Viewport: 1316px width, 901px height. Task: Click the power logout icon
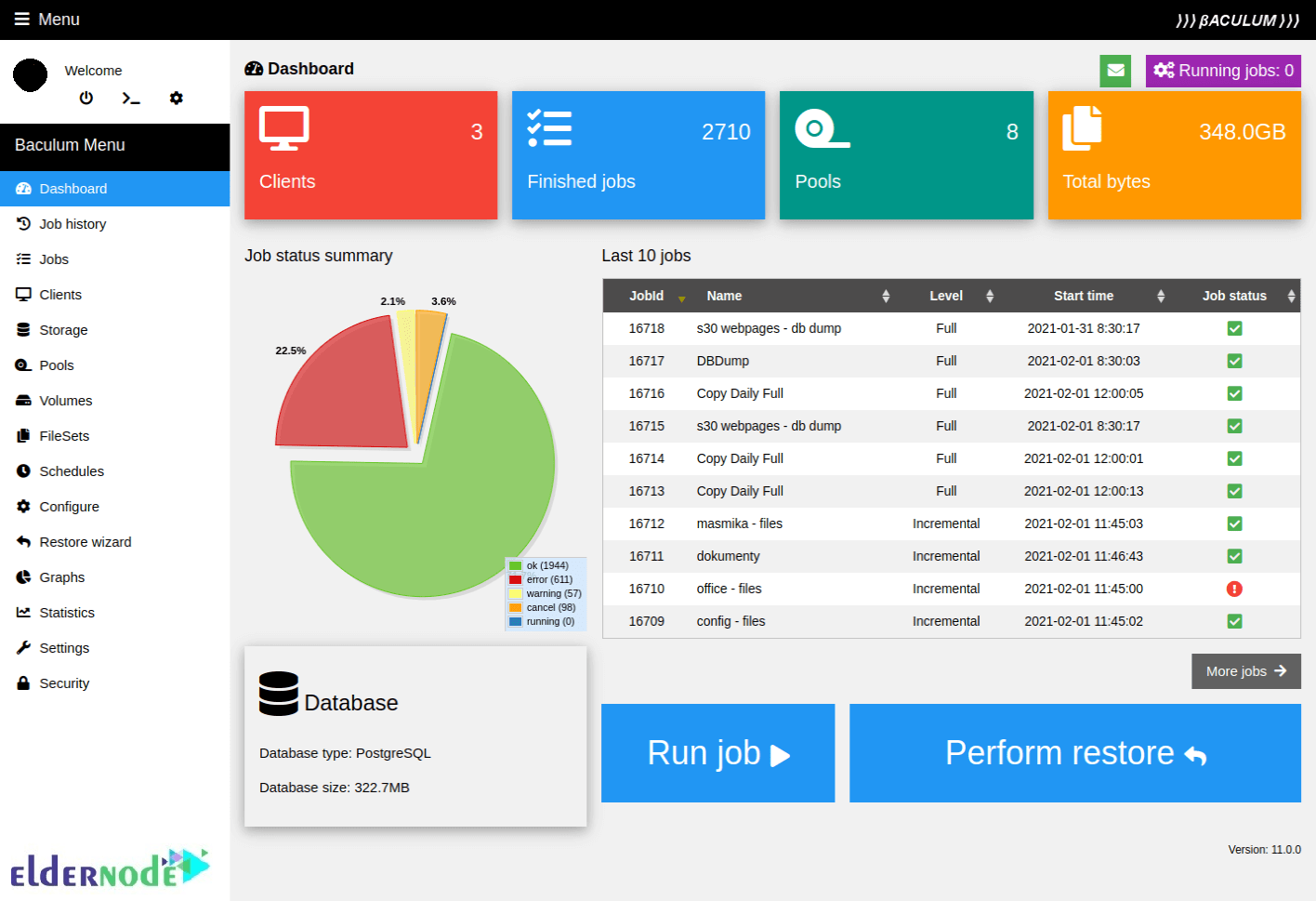(86, 98)
